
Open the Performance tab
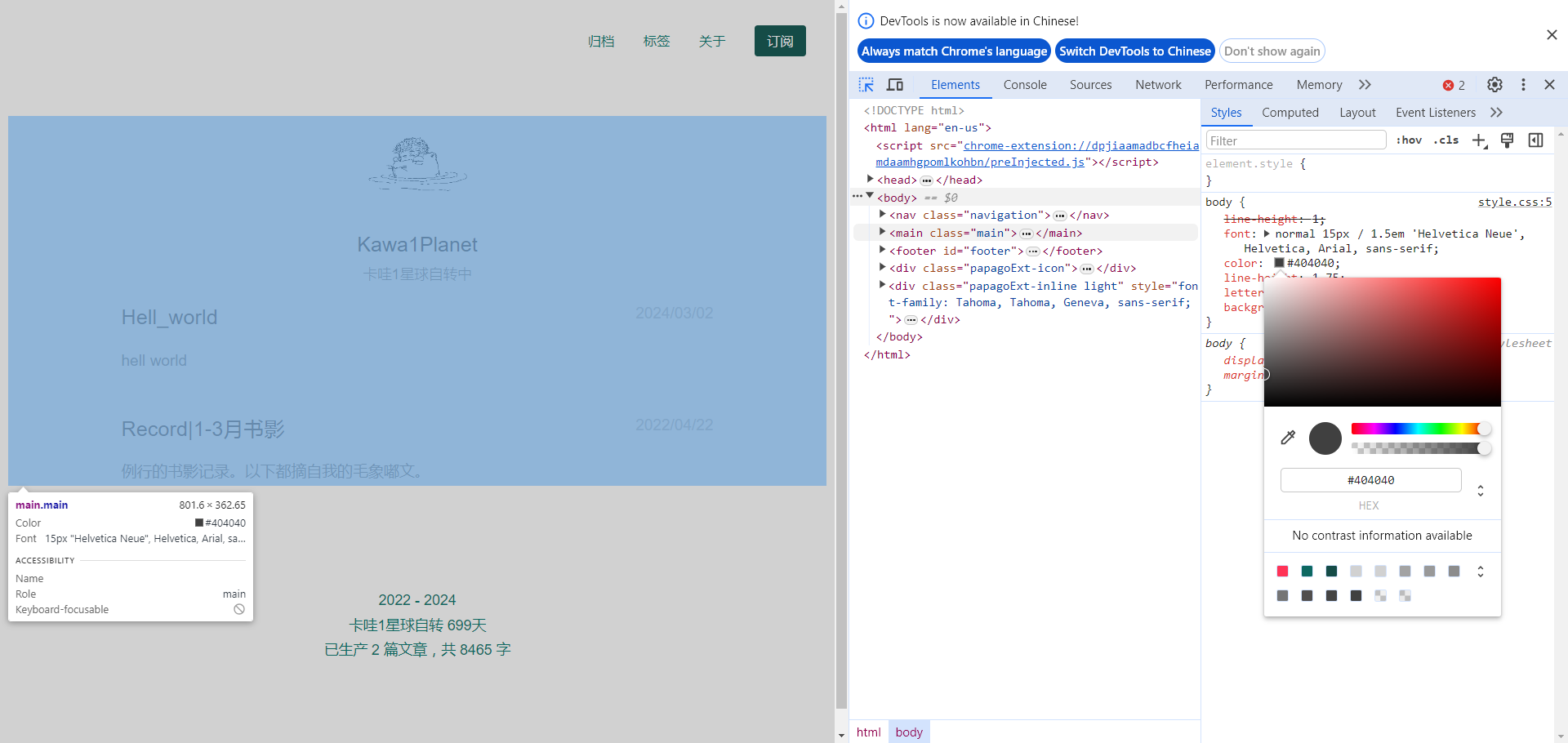[x=1238, y=85]
